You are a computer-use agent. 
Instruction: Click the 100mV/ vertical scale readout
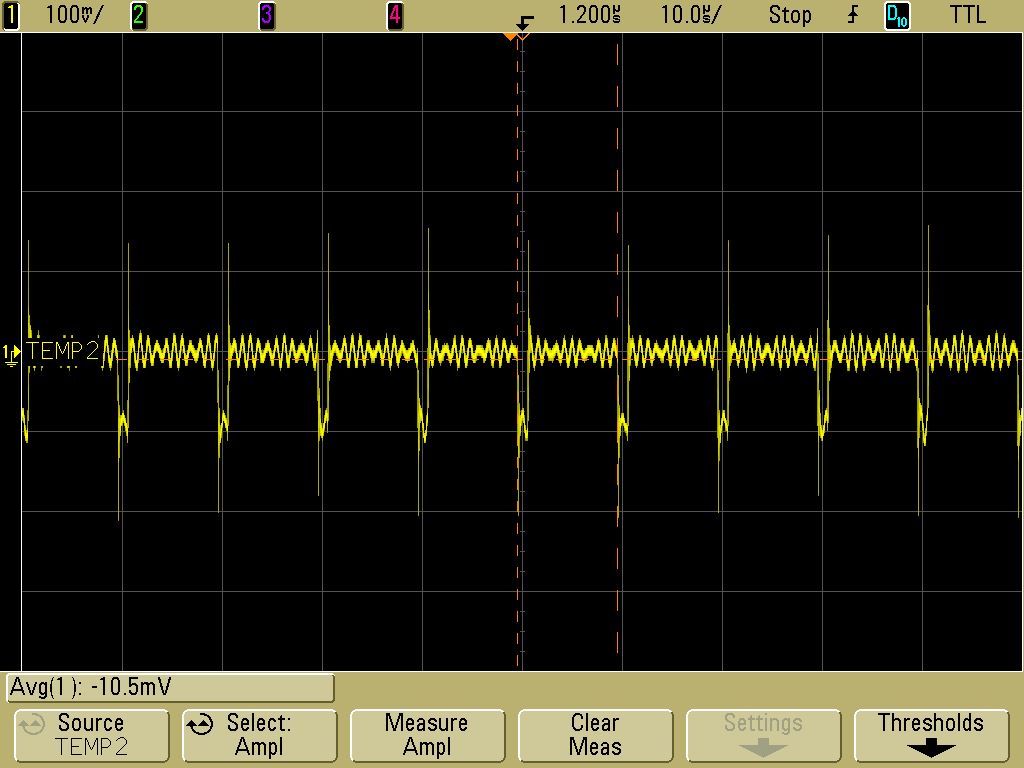coord(73,14)
